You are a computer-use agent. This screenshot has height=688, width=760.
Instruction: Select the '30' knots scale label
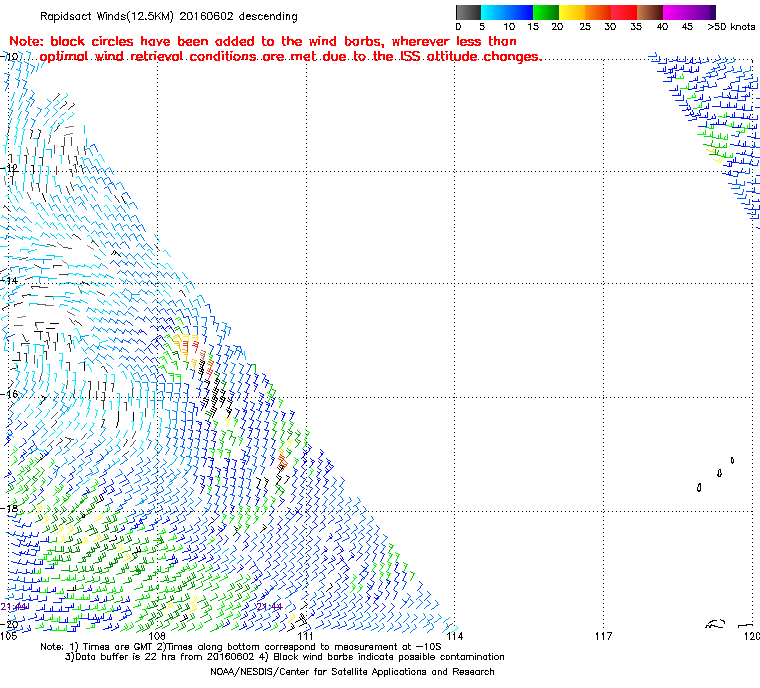tap(610, 27)
